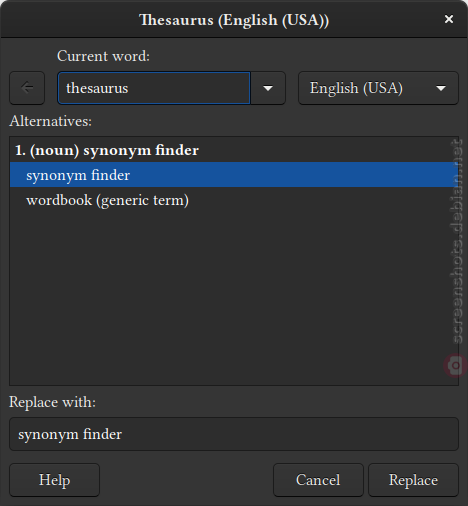Image resolution: width=468 pixels, height=506 pixels.
Task: Click the red camera watermark icon
Action: 455,366
